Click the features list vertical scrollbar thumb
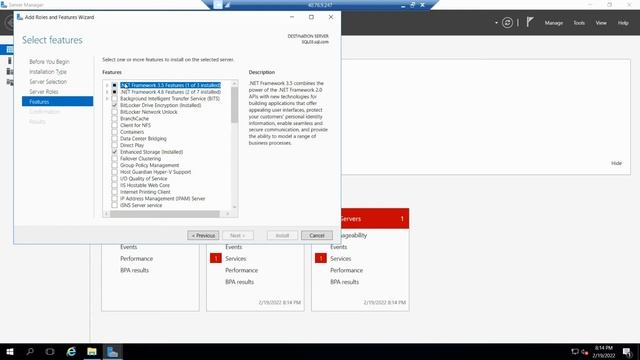Viewport: 640px width, 360px height. coord(234,104)
